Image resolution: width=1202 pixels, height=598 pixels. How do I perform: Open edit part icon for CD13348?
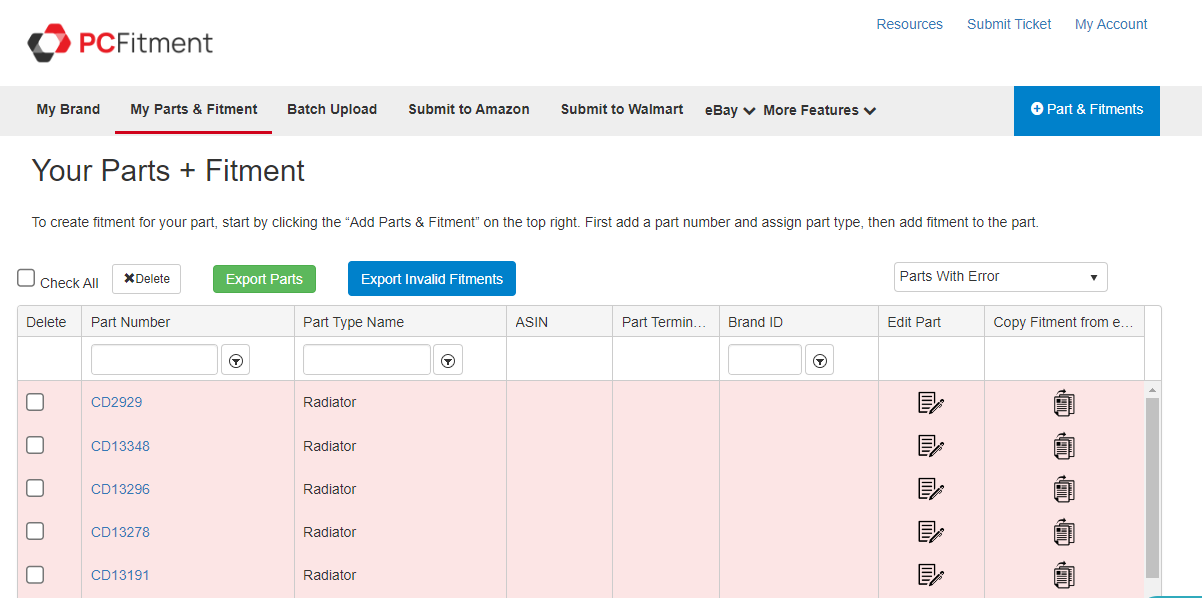click(x=930, y=446)
